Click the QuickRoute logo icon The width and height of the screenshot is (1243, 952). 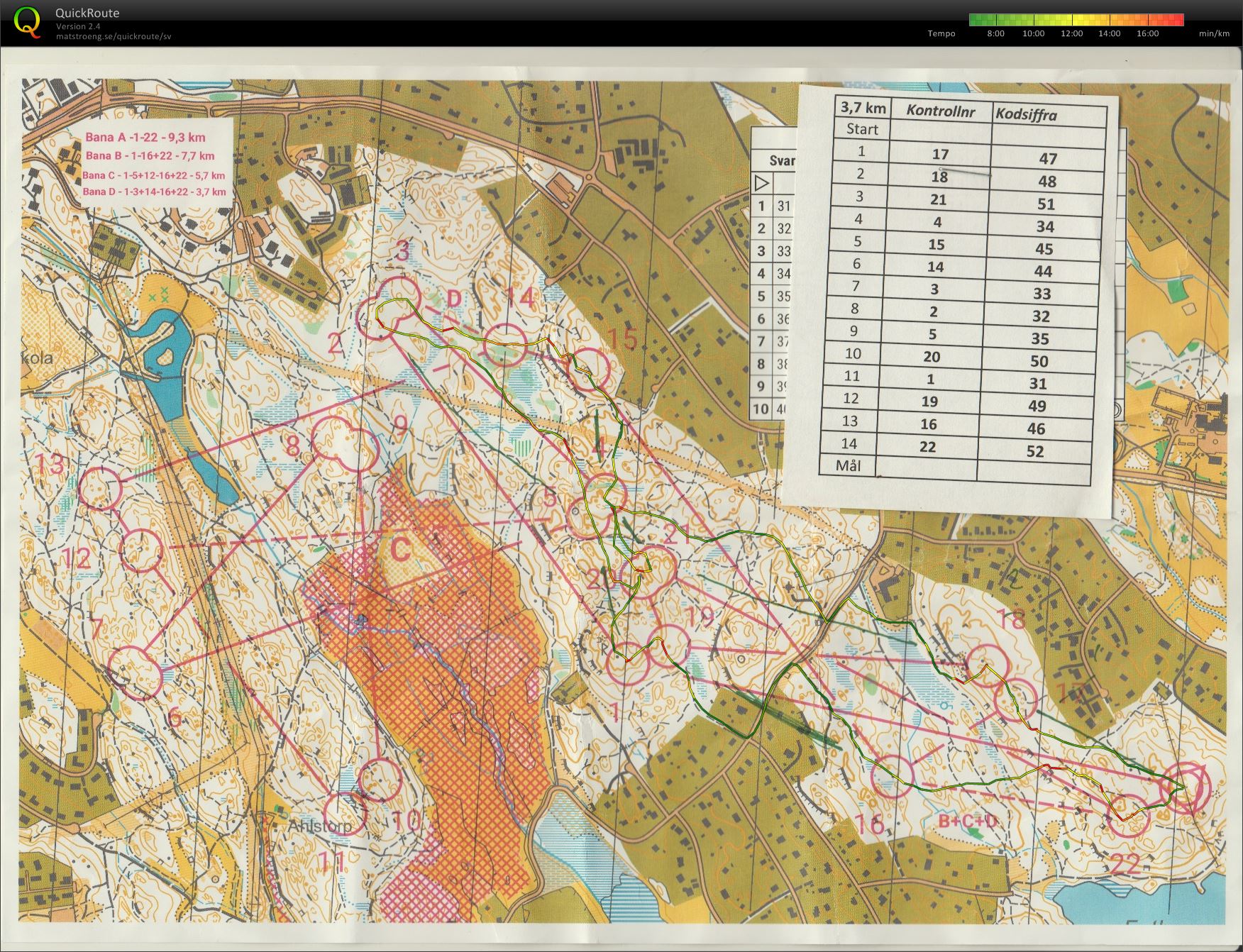click(x=27, y=21)
